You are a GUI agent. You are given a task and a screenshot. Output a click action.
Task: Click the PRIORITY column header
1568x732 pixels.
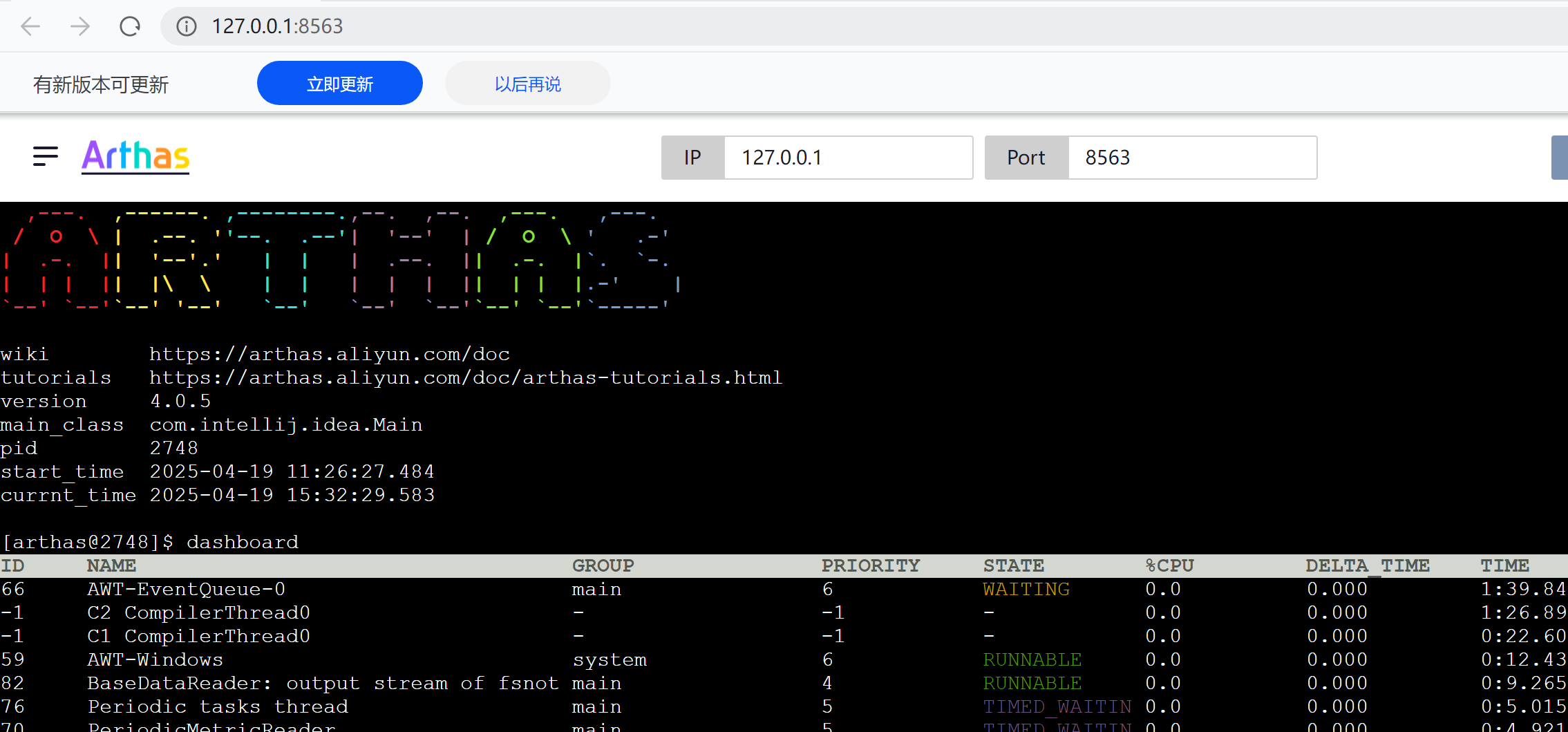(x=871, y=565)
